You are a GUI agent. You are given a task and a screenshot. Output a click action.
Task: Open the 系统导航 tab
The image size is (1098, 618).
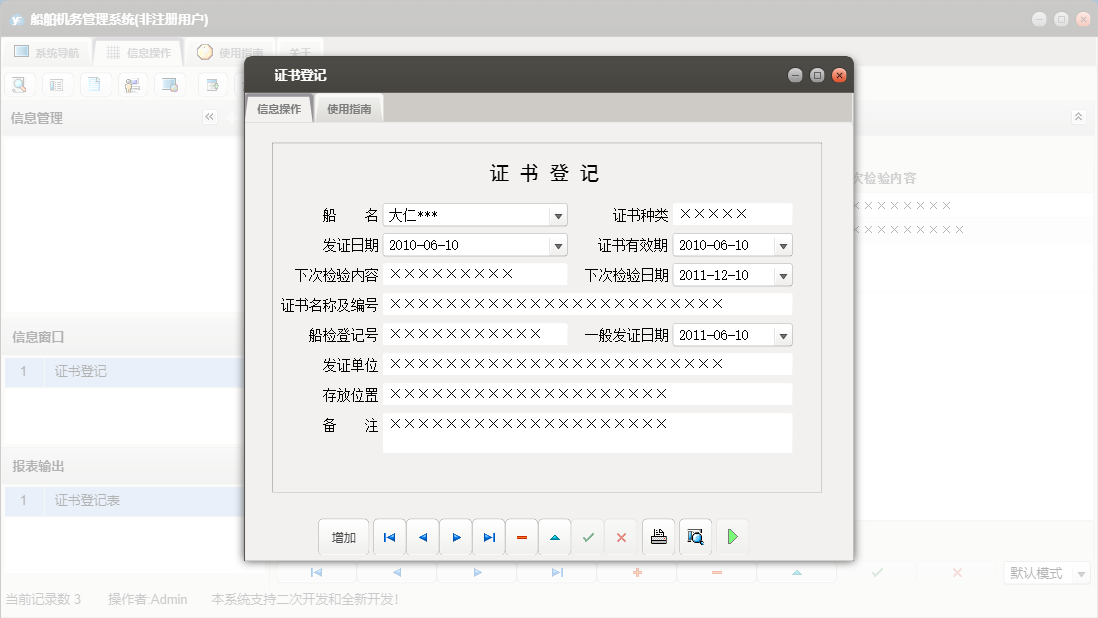tap(47, 51)
